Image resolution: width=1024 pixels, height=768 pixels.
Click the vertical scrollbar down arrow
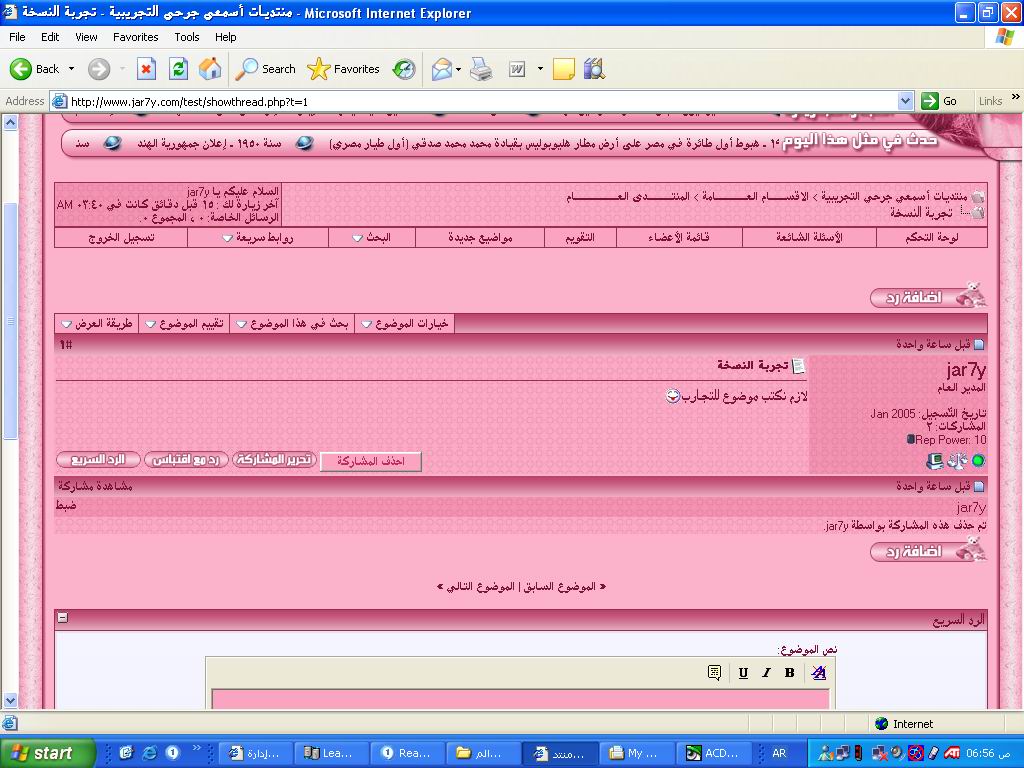10,701
